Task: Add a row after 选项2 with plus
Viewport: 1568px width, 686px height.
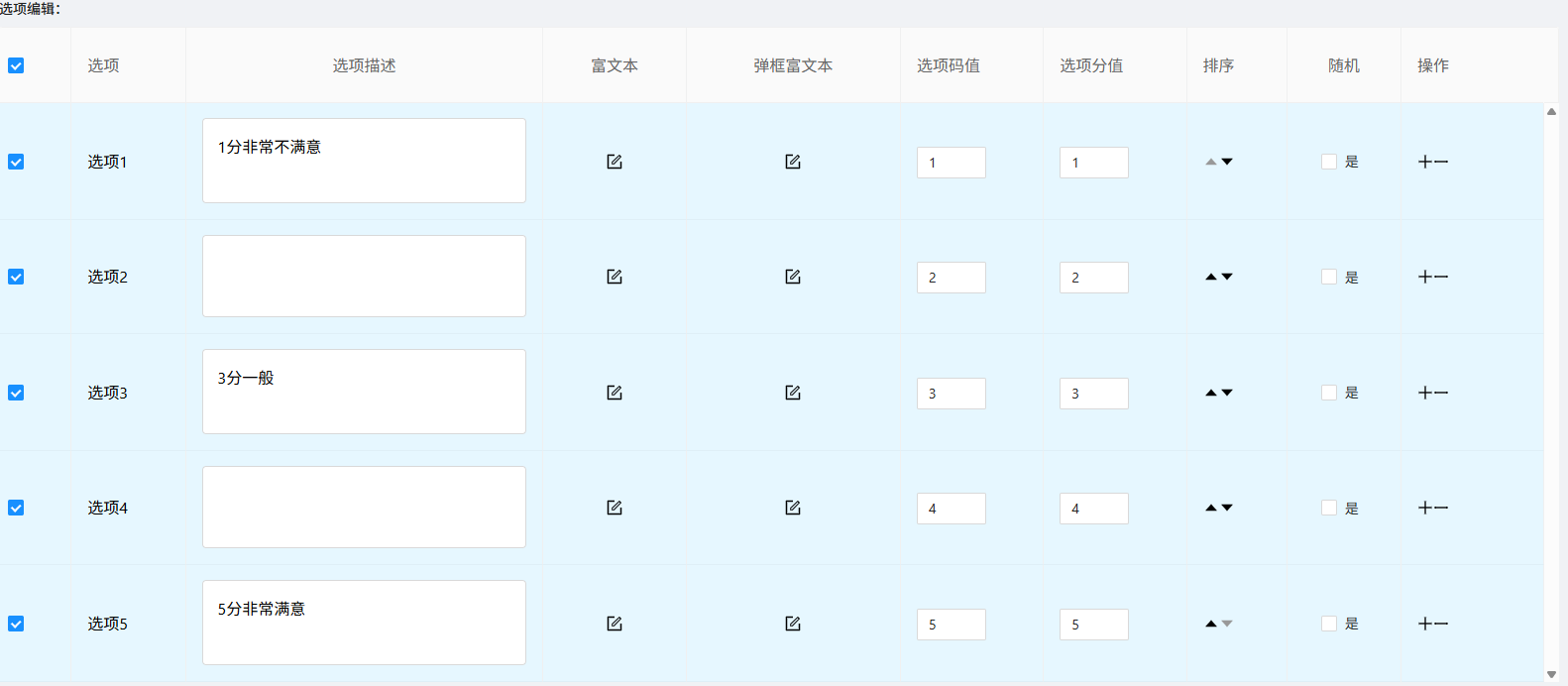Action: tap(1425, 277)
